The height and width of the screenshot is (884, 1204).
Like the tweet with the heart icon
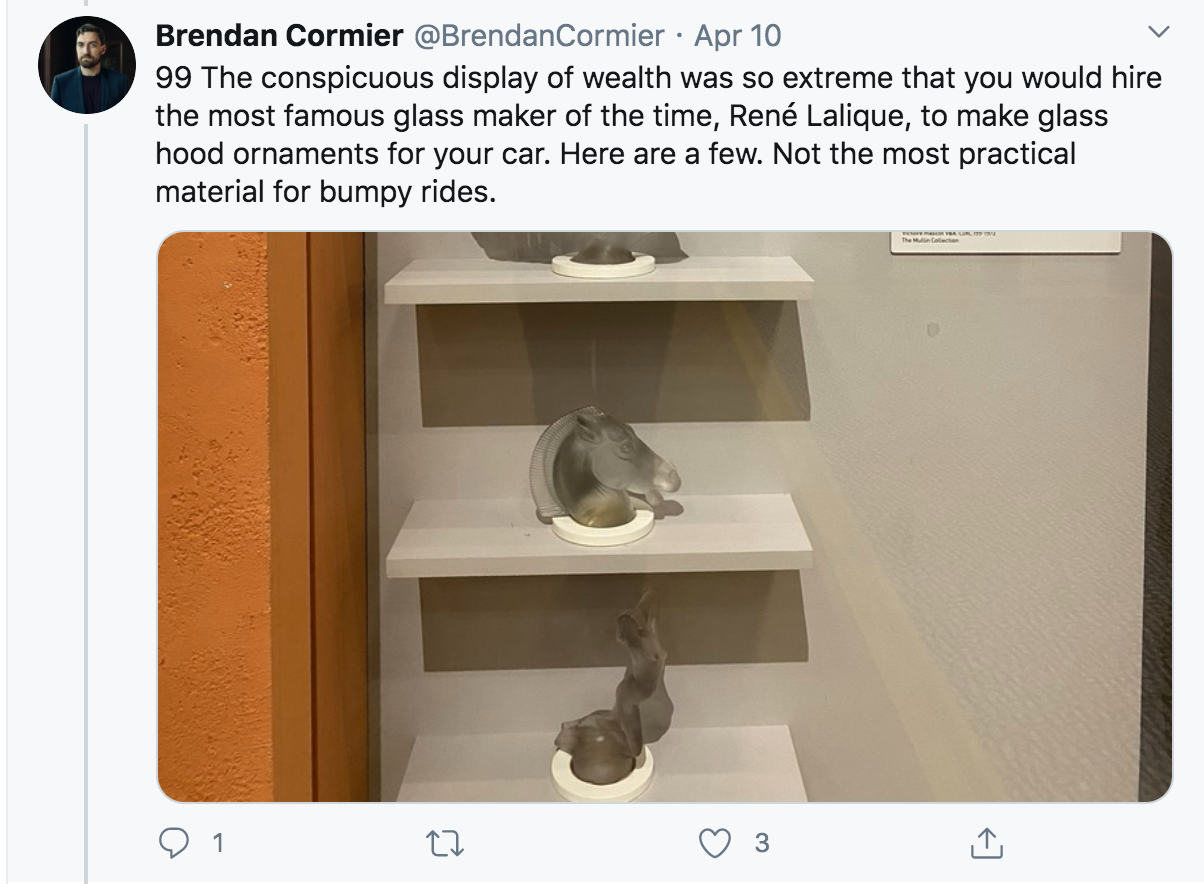(x=714, y=843)
